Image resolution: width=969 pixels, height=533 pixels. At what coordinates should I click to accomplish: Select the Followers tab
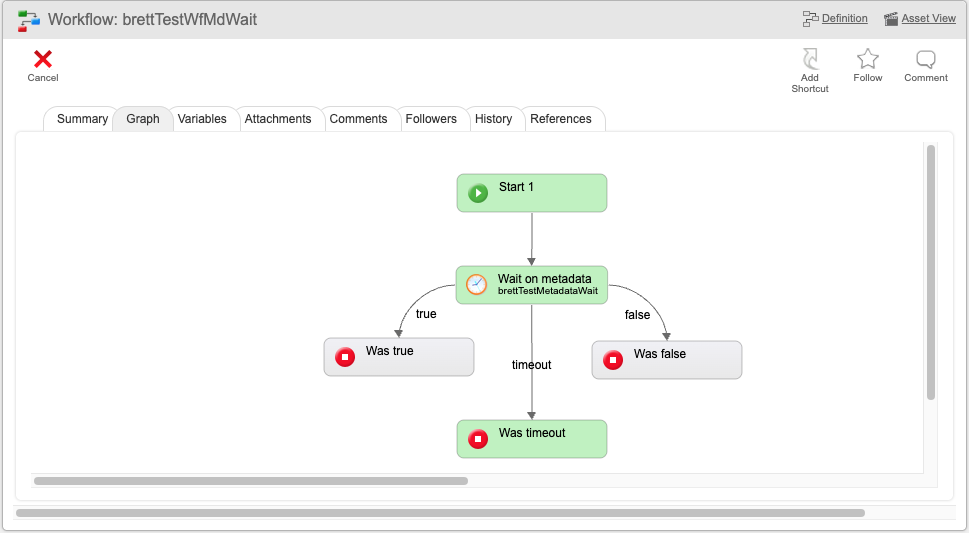[x=431, y=119]
